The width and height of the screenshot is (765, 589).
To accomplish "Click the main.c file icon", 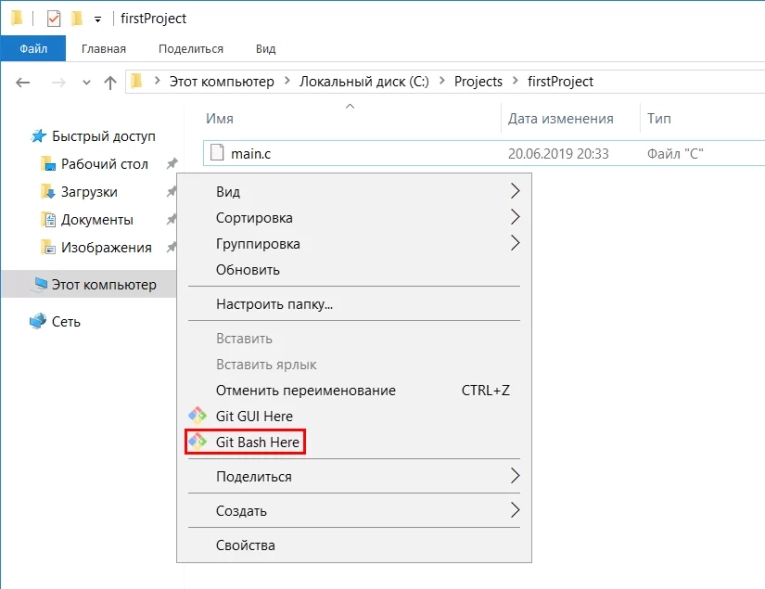I will [x=217, y=153].
